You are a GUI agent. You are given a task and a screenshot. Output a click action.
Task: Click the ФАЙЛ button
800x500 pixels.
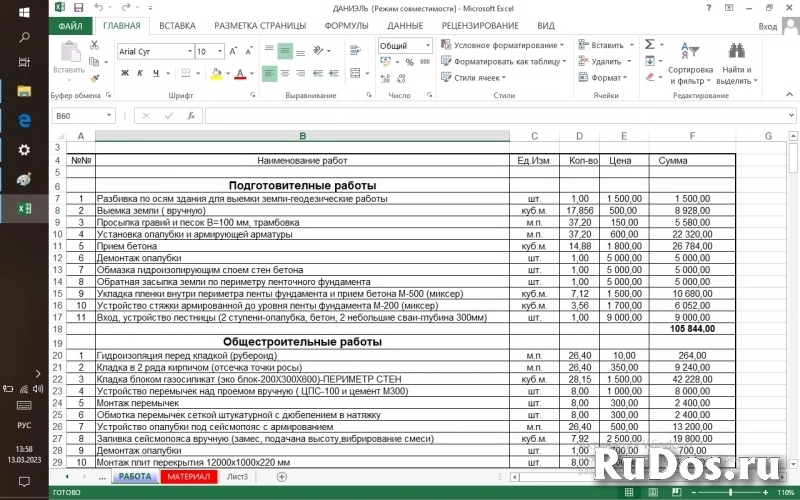tap(70, 25)
